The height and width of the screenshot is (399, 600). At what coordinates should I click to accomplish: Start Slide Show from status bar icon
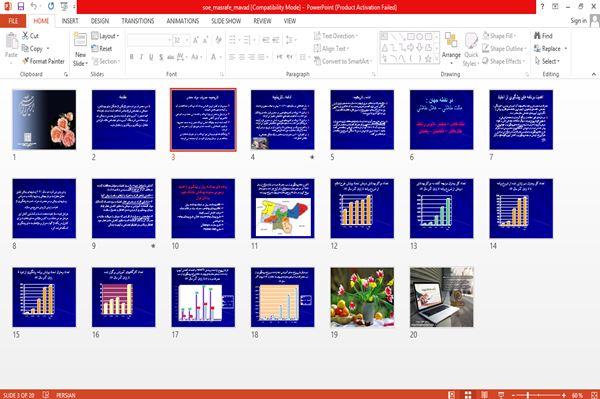[x=501, y=395]
